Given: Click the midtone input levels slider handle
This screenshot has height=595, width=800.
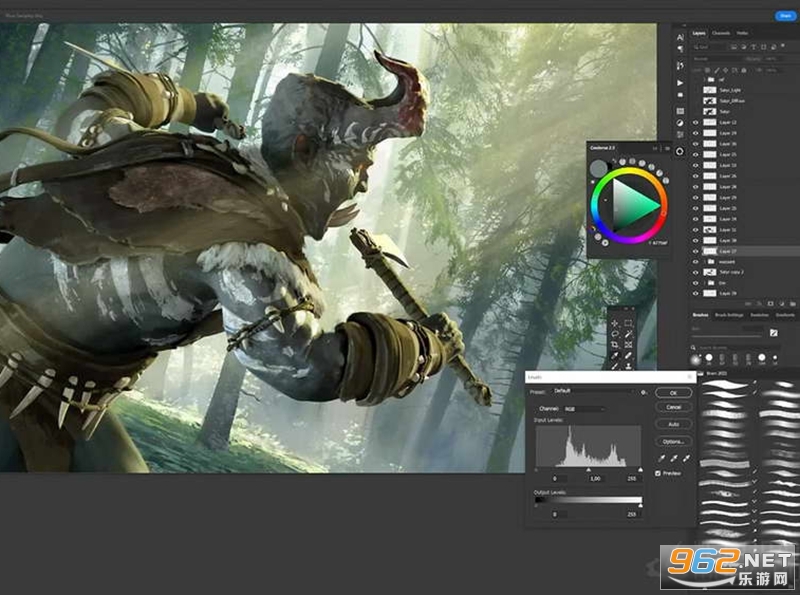Looking at the screenshot, I should (588, 469).
